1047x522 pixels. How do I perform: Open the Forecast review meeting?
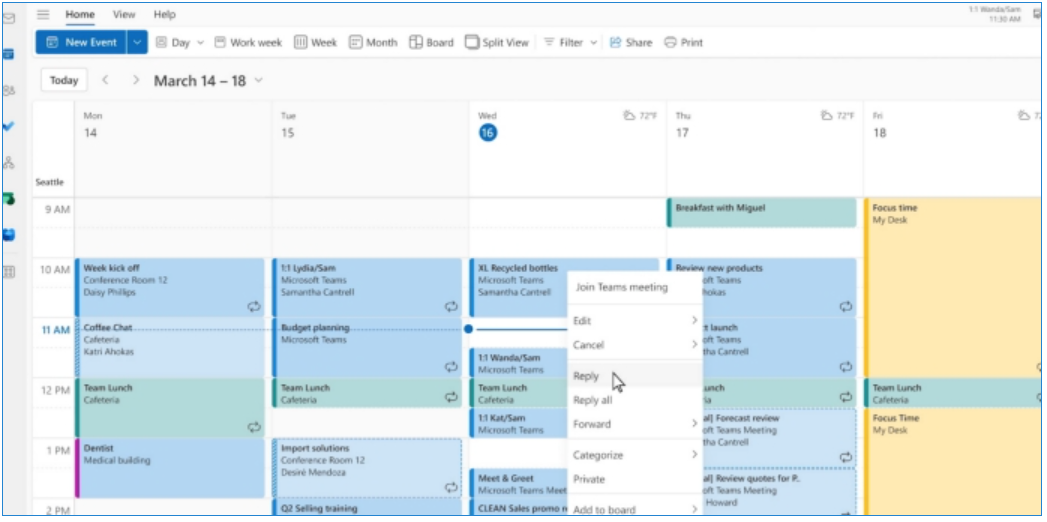tap(779, 438)
